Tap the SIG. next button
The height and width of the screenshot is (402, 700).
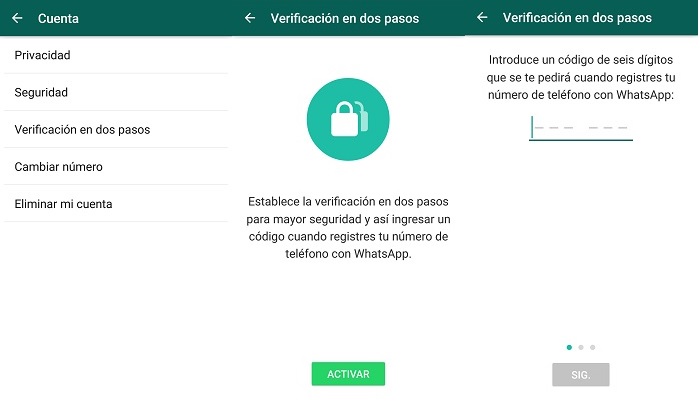pyautogui.click(x=581, y=374)
